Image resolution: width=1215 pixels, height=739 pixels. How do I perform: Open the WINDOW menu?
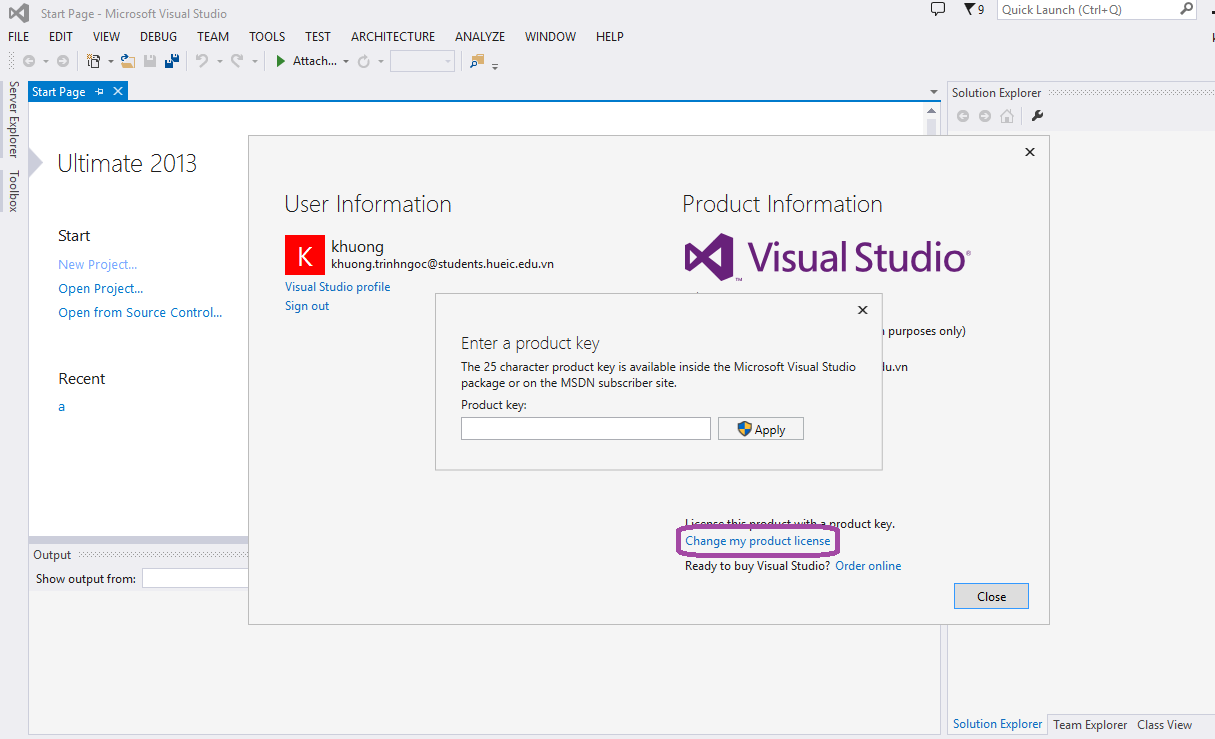point(551,37)
